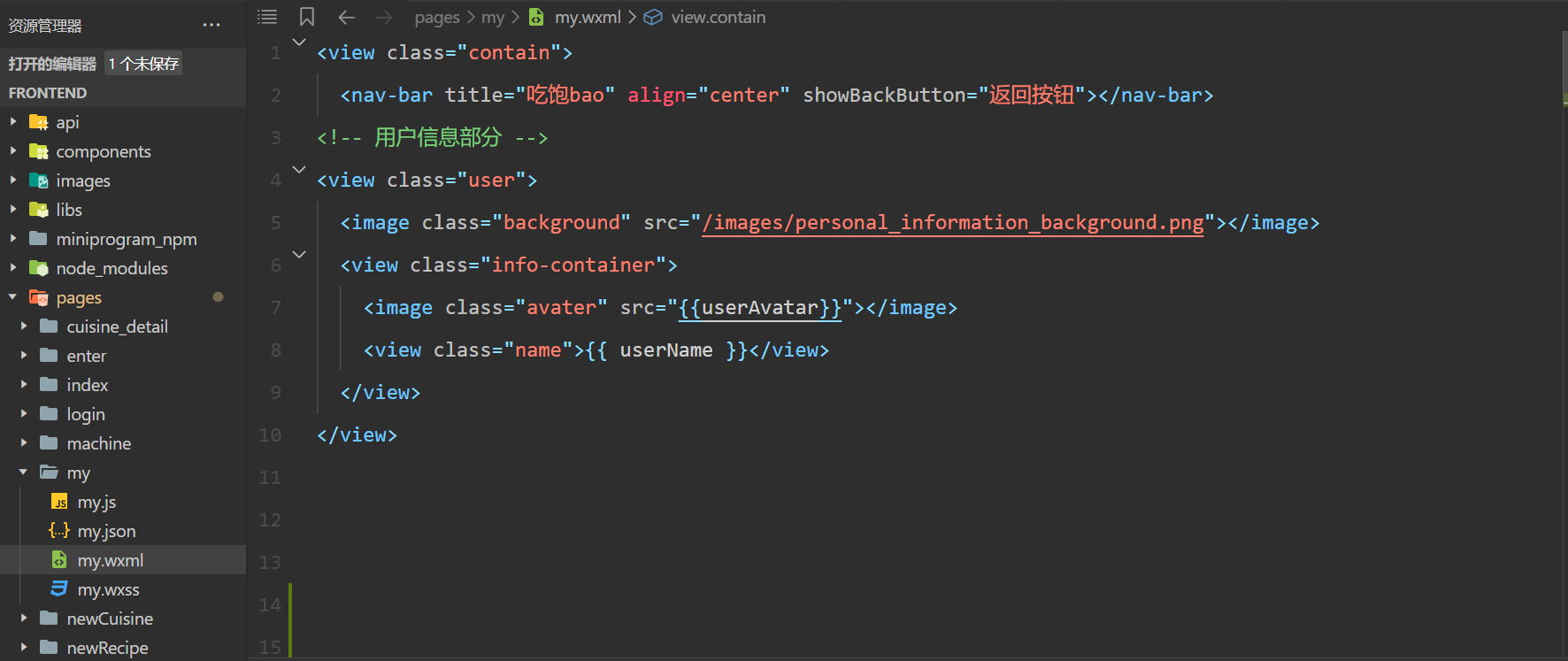
Task: Click the closing </view> tag on line 9
Action: point(380,393)
